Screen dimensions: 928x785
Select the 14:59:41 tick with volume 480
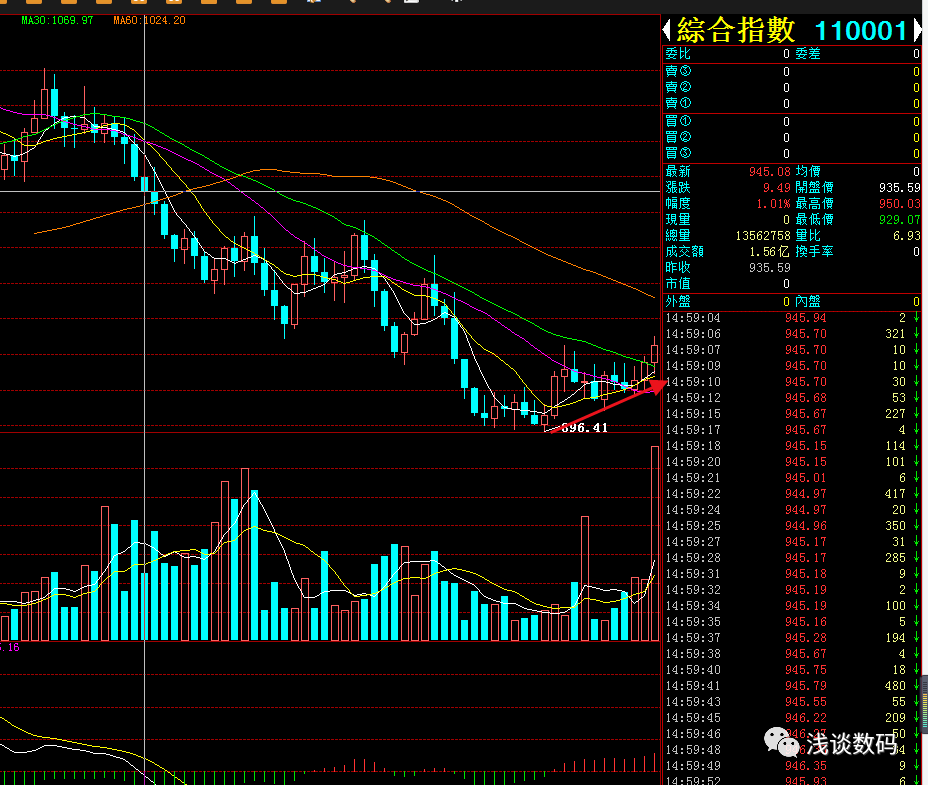pyautogui.click(x=792, y=686)
